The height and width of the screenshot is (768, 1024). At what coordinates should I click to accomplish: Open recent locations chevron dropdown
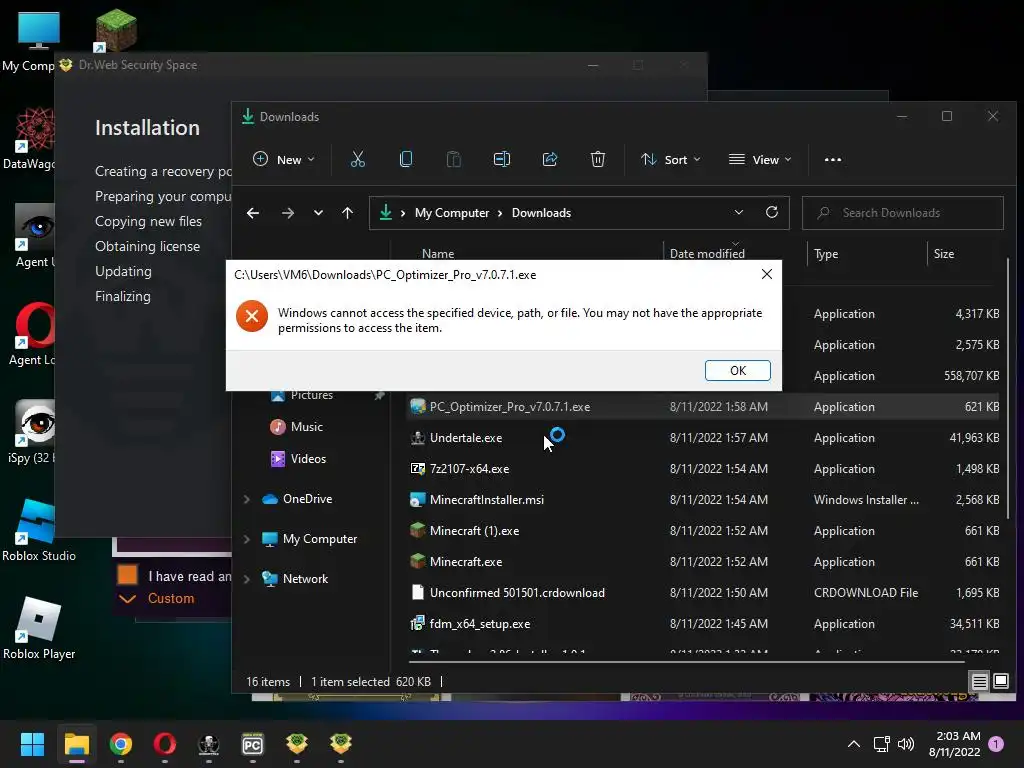318,213
